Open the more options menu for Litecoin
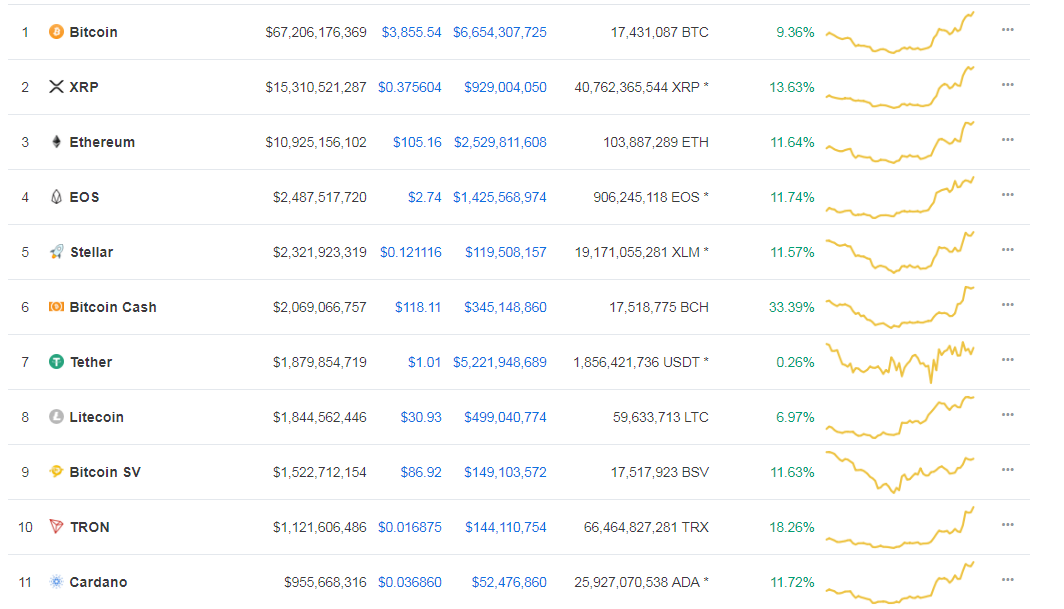 pyautogui.click(x=1008, y=415)
